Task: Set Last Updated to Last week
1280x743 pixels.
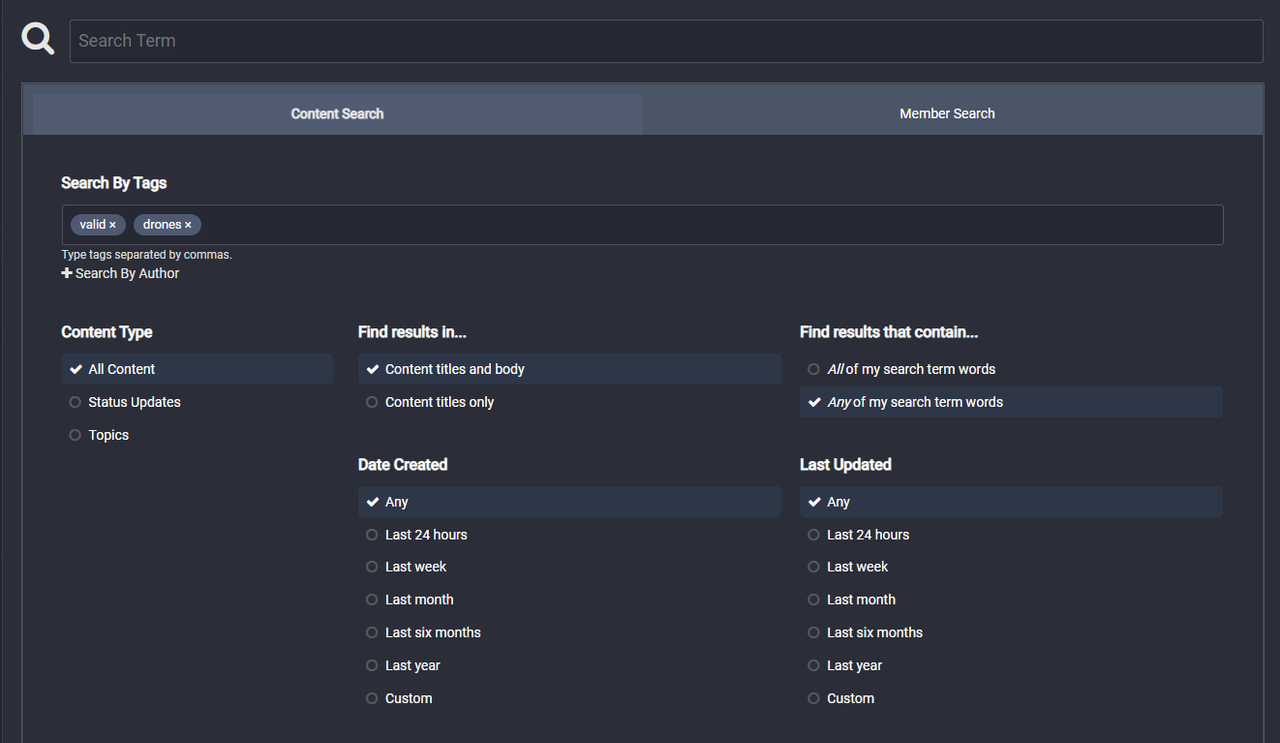Action: pos(857,567)
